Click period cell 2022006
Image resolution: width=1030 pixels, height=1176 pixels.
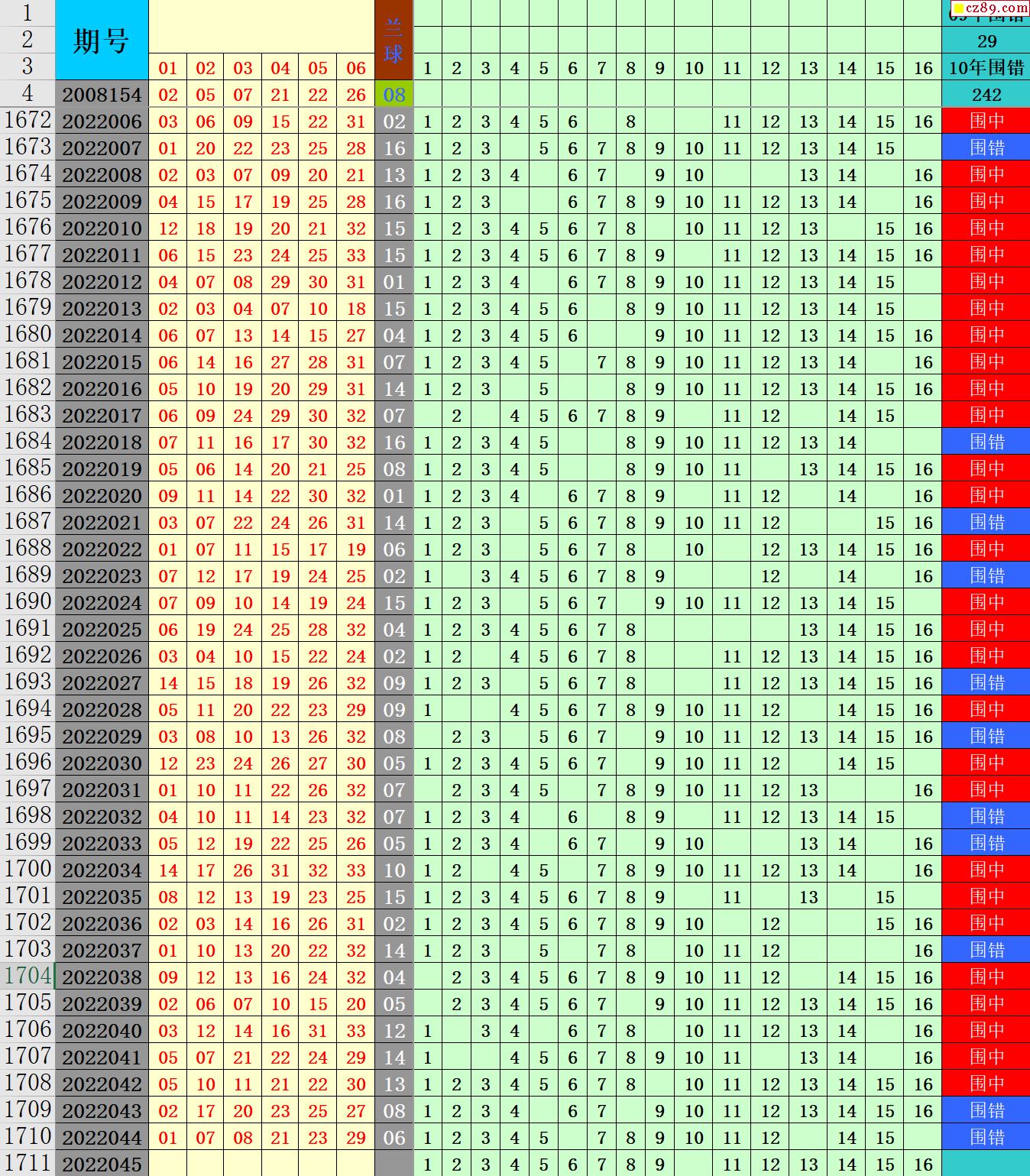tap(102, 121)
